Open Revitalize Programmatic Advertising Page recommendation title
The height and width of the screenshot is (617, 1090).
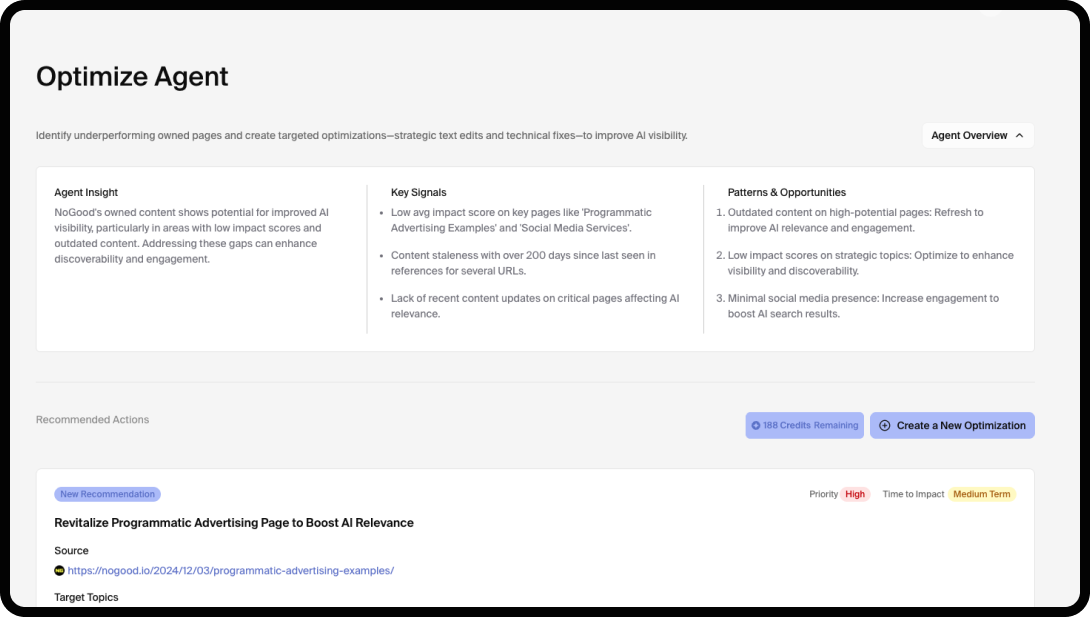click(x=234, y=523)
